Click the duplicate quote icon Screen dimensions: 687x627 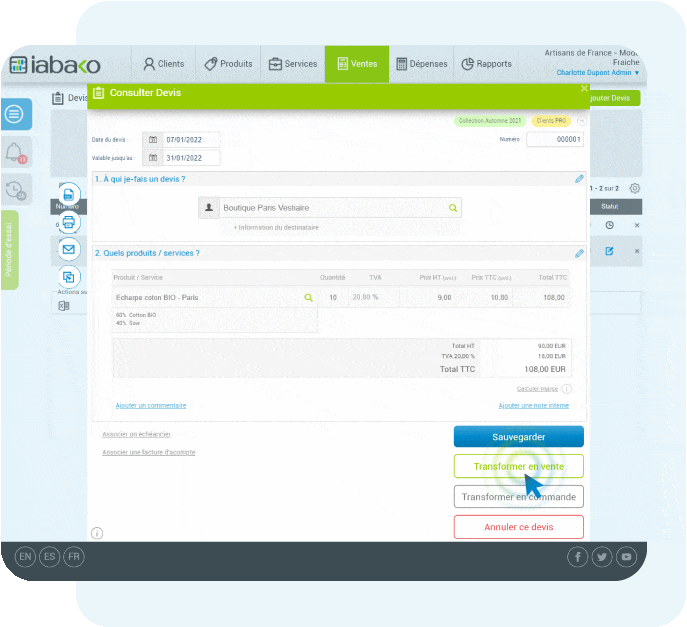[69, 277]
